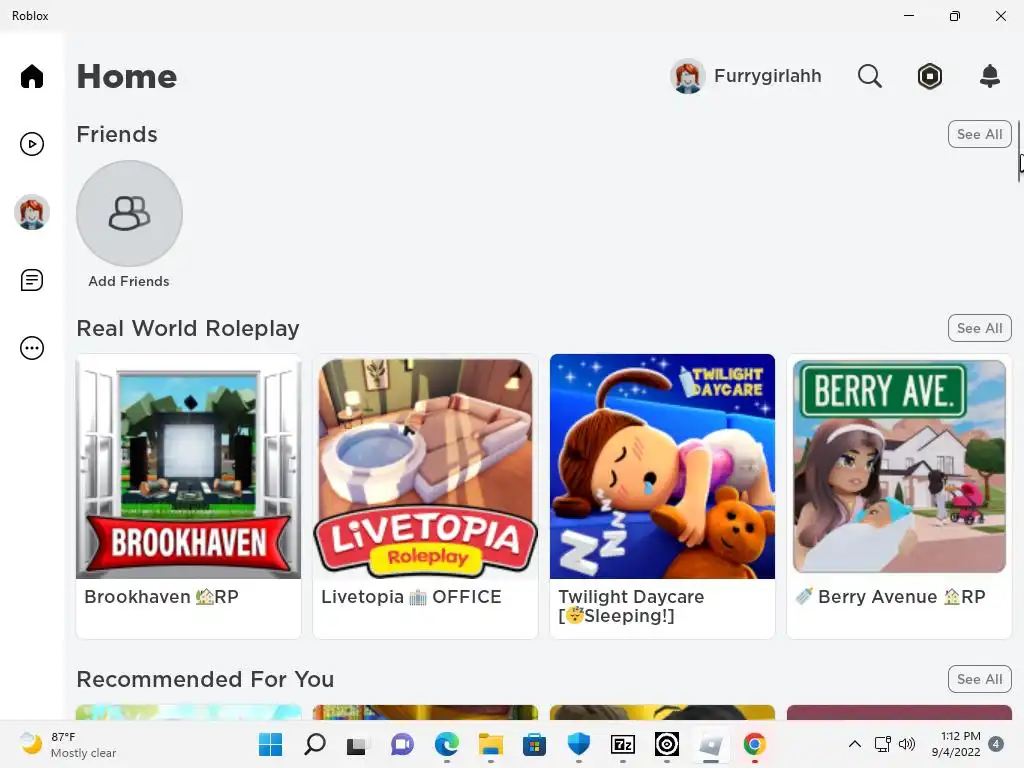Click the Recommended For You heading
The width and height of the screenshot is (1024, 768).
point(205,679)
